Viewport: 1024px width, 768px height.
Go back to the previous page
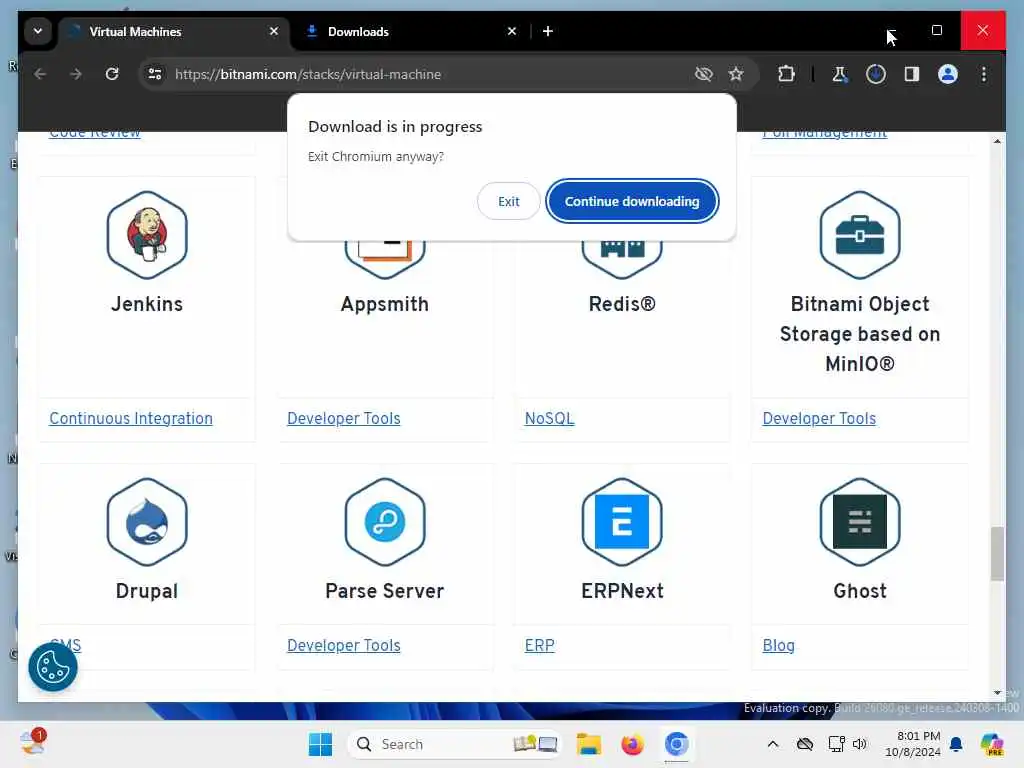pyautogui.click(x=40, y=74)
